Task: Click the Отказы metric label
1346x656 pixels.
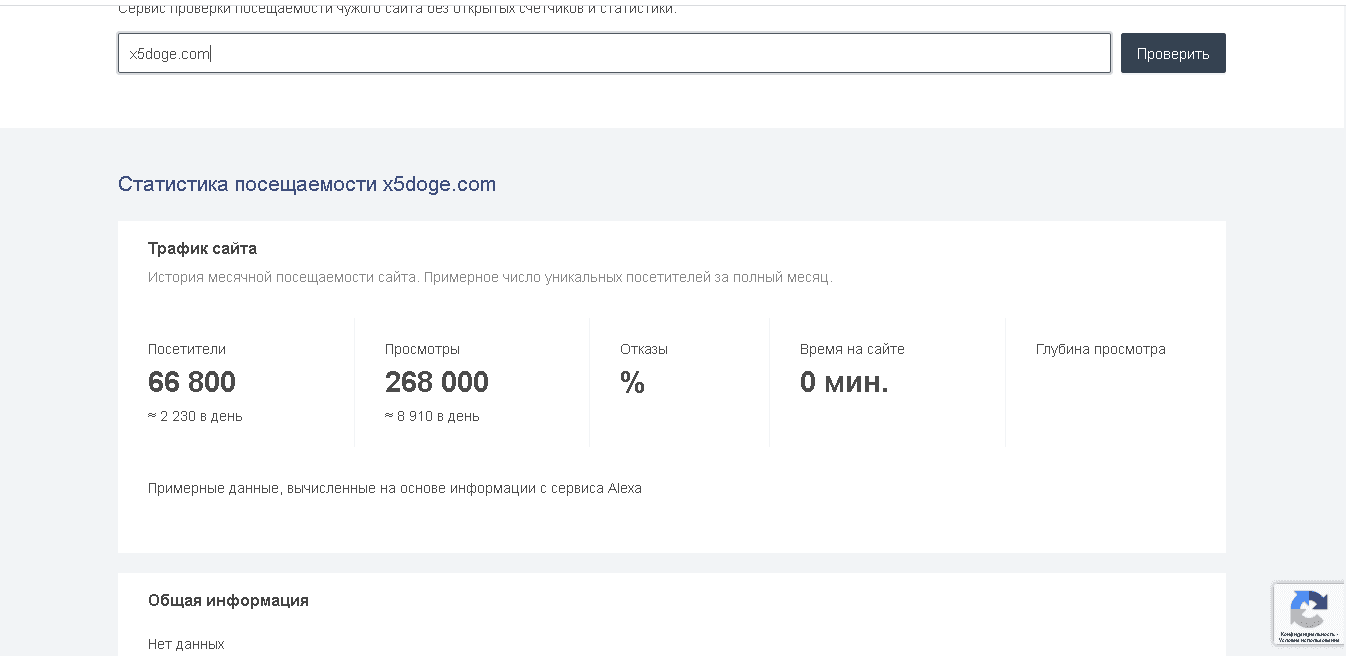Action: pos(643,349)
